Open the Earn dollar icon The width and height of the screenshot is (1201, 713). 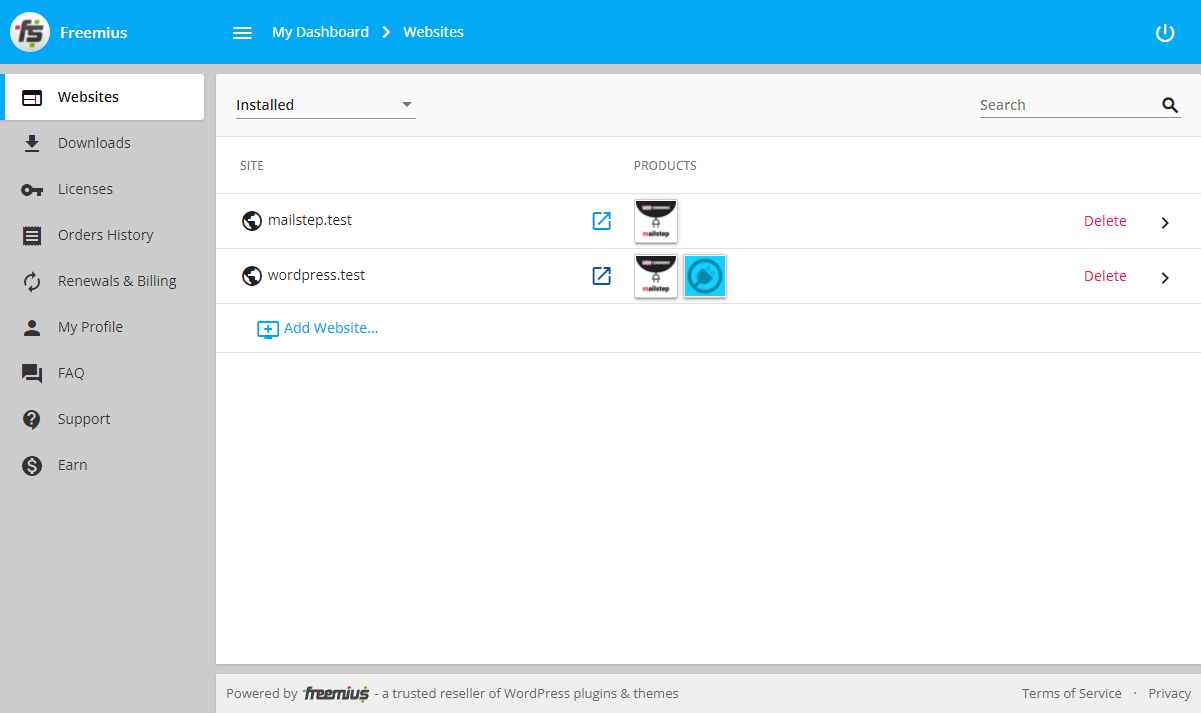[x=31, y=464]
